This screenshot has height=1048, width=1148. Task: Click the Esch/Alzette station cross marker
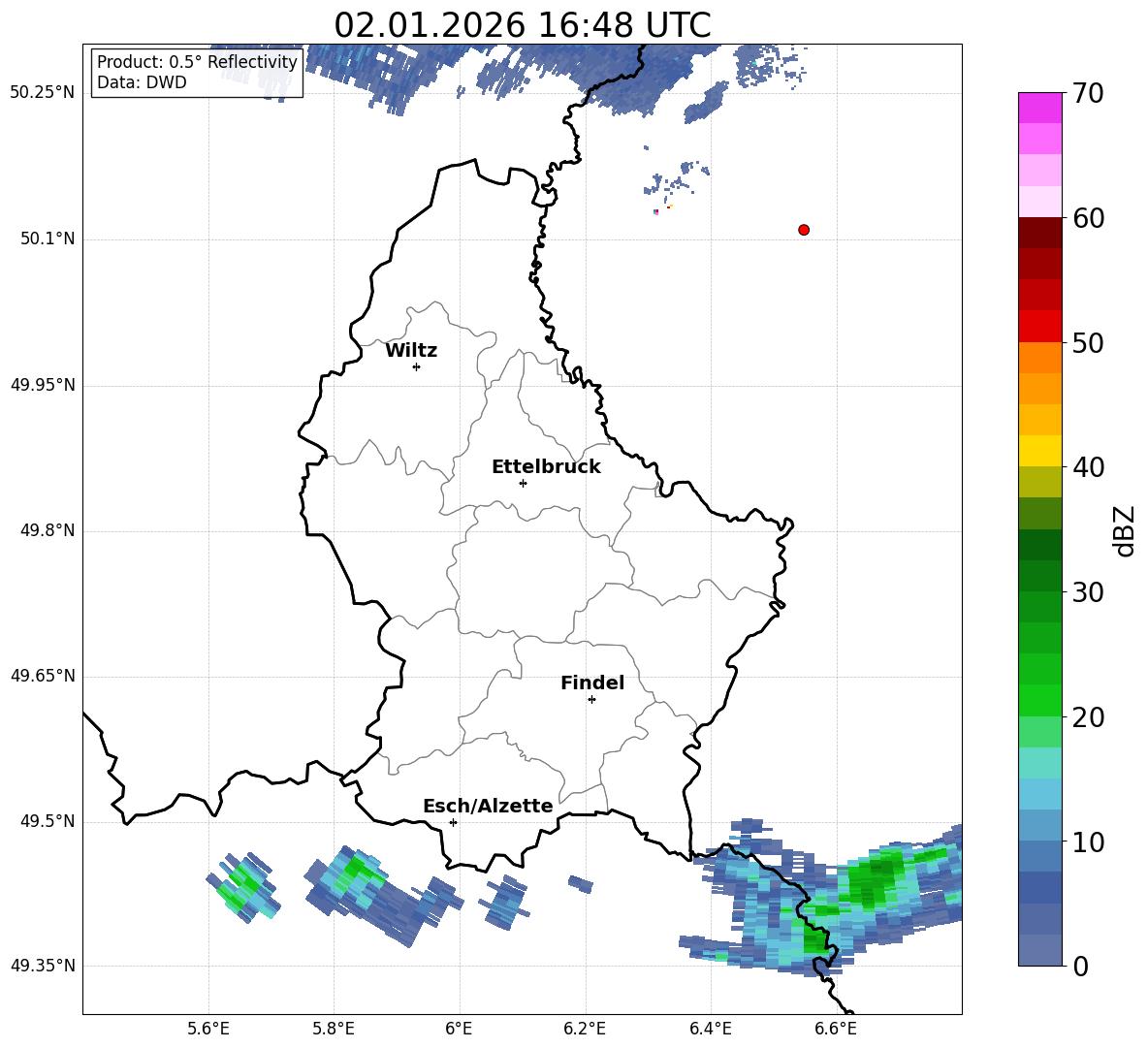click(453, 822)
